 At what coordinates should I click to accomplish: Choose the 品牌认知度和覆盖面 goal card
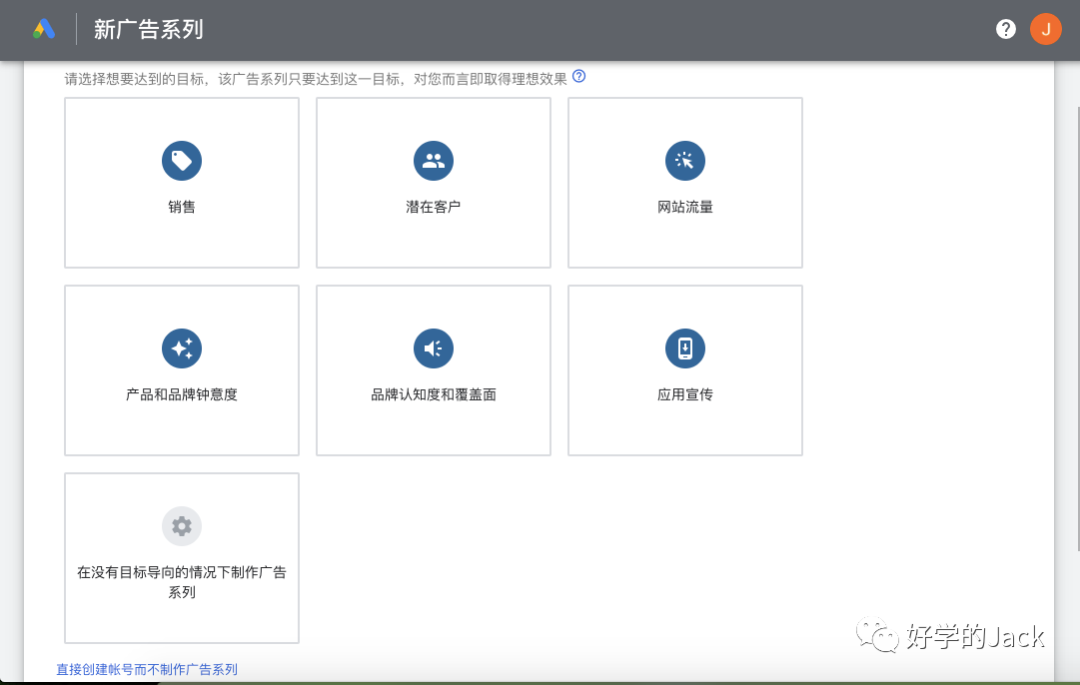click(x=433, y=370)
